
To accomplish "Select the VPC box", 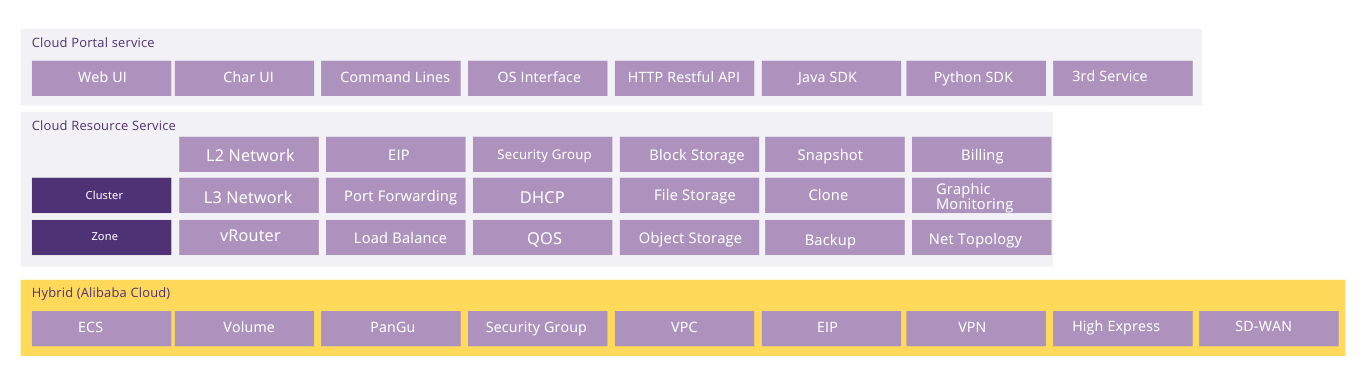I will click(685, 328).
